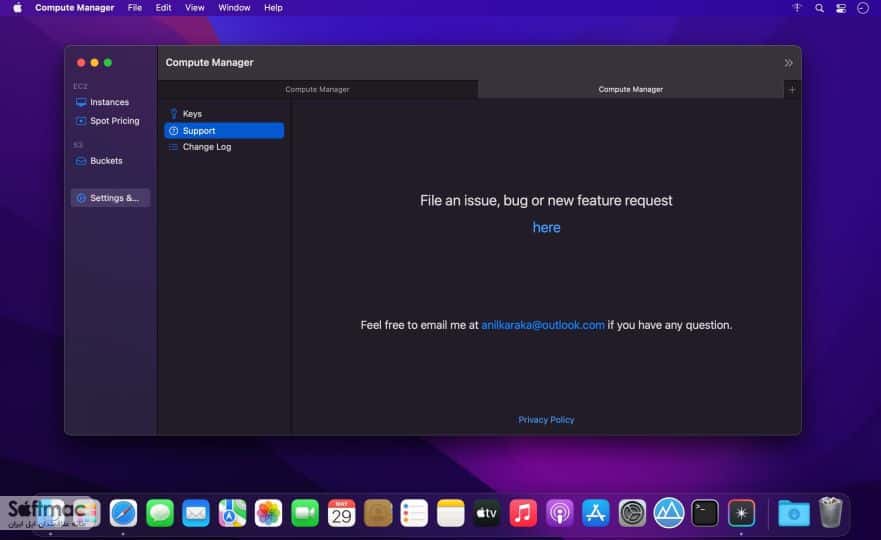Open Maps from the Dock

click(232, 513)
